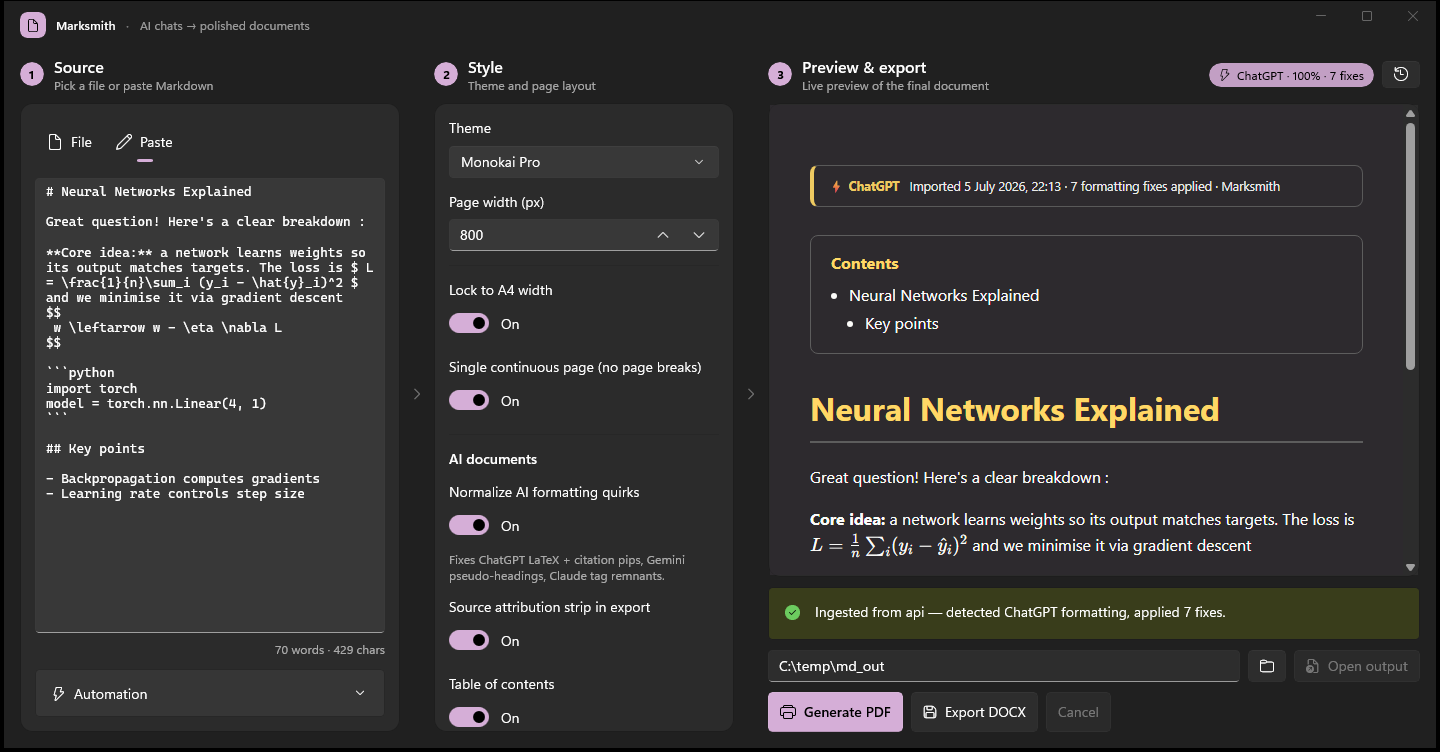Click the step 1 Source number badge
This screenshot has width=1440, height=752.
click(32, 75)
